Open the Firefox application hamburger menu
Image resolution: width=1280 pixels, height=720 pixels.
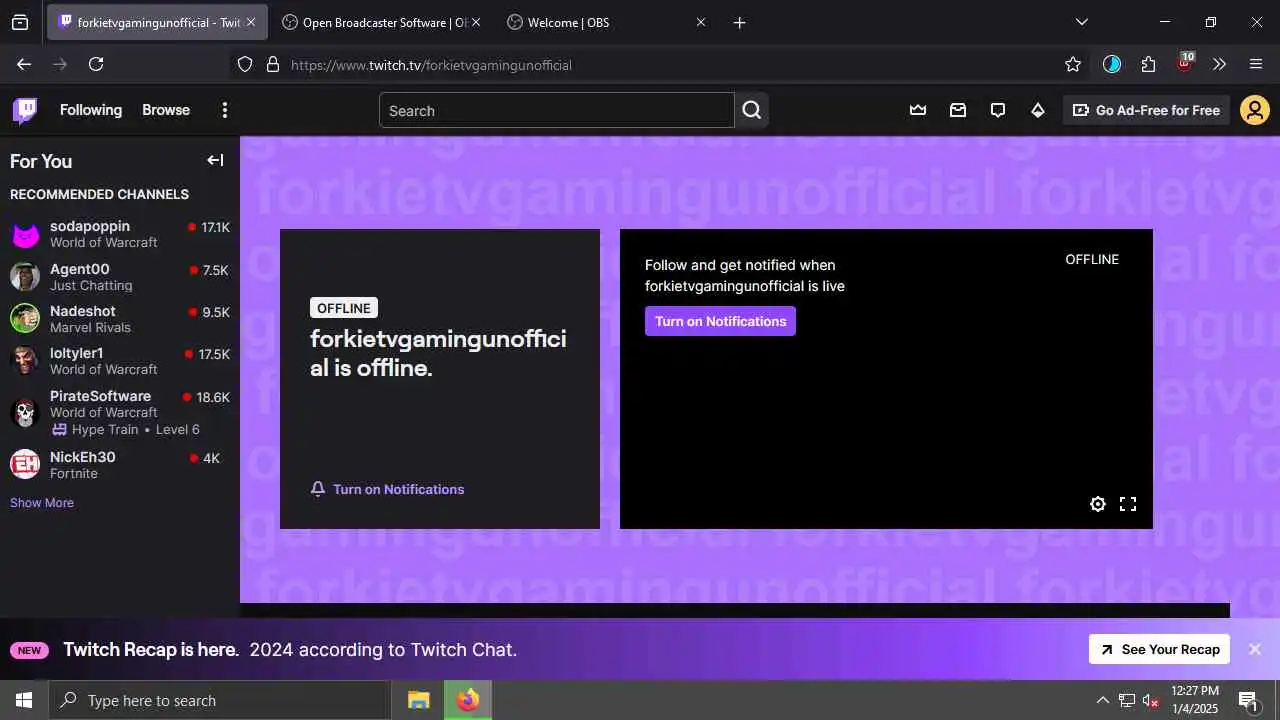1256,64
